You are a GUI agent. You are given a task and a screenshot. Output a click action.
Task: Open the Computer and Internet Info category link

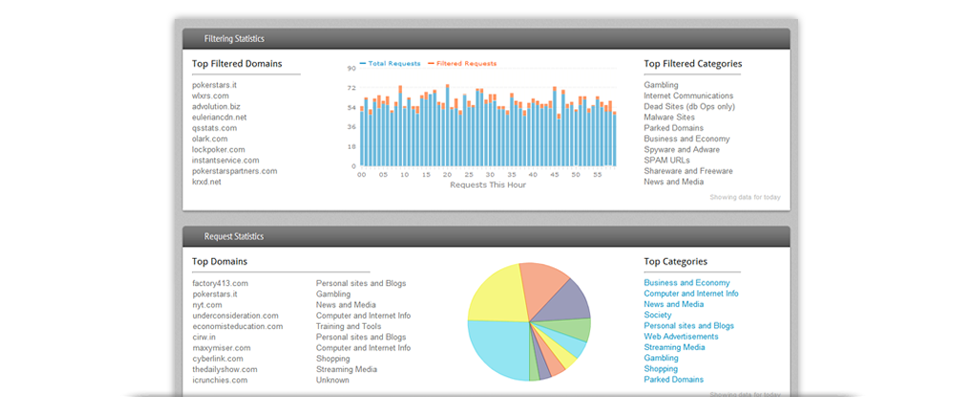pyautogui.click(x=691, y=293)
